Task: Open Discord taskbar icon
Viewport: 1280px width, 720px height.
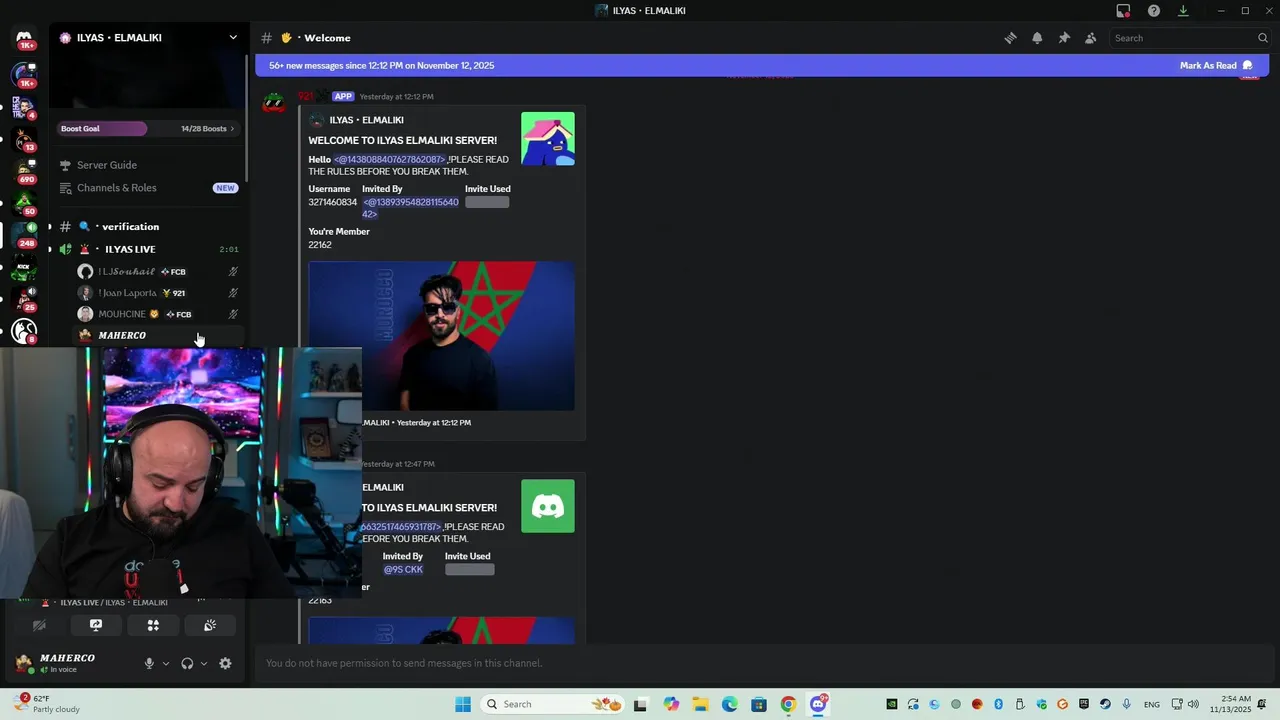Action: coord(818,704)
